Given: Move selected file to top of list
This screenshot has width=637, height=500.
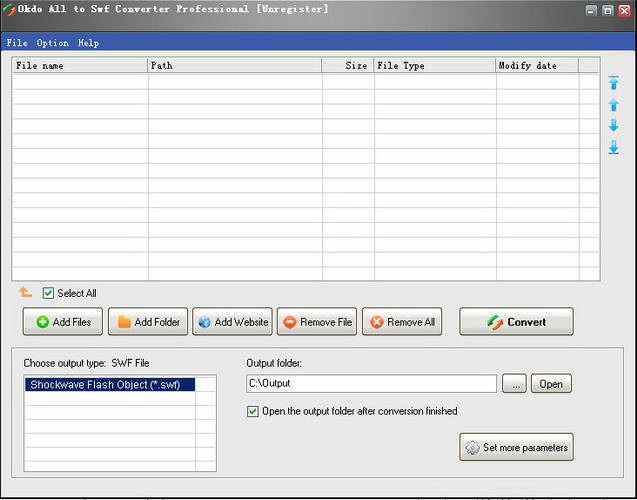Looking at the screenshot, I should click(614, 83).
